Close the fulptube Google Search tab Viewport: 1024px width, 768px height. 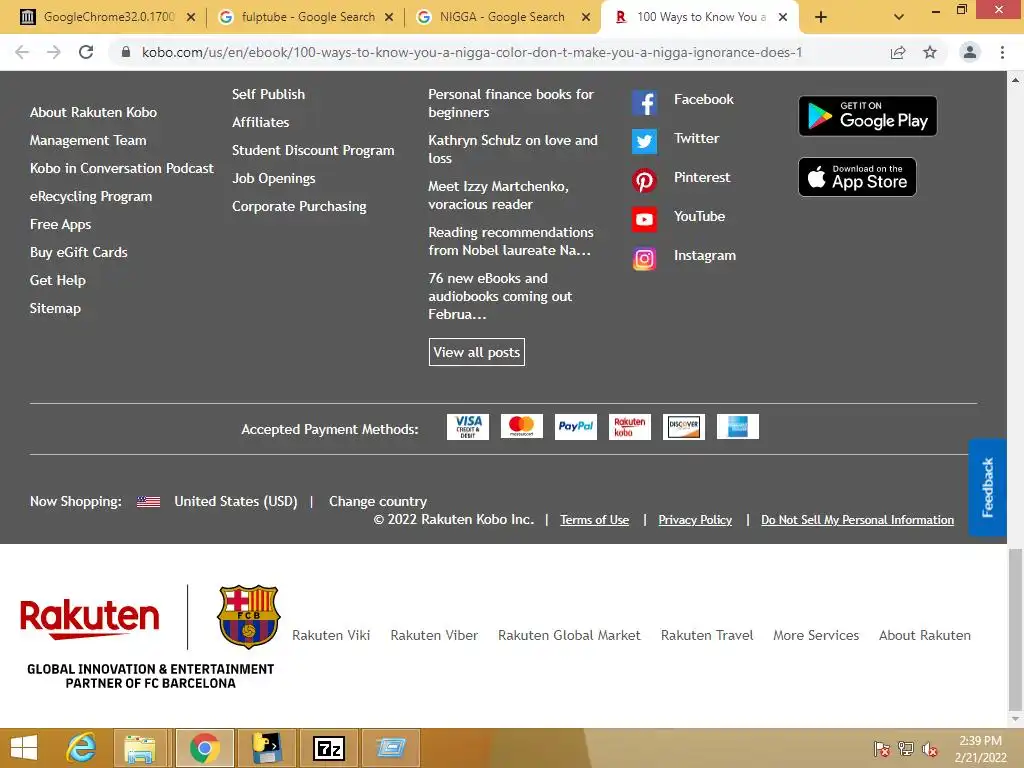coord(389,17)
